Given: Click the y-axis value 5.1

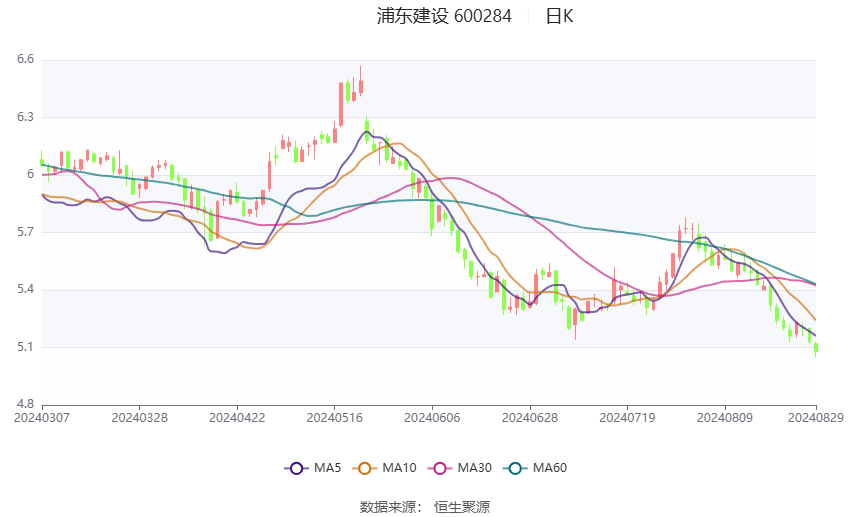Looking at the screenshot, I should click(x=25, y=347).
